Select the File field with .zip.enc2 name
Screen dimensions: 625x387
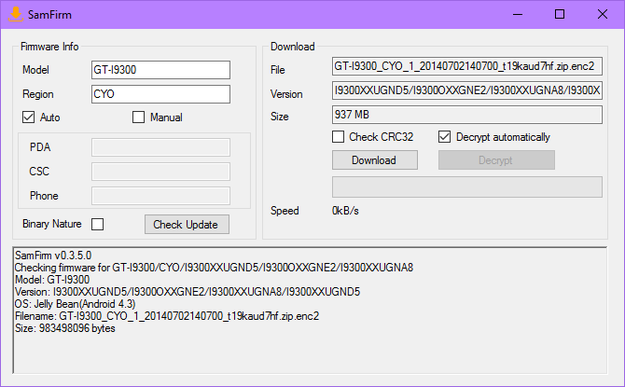[467, 66]
